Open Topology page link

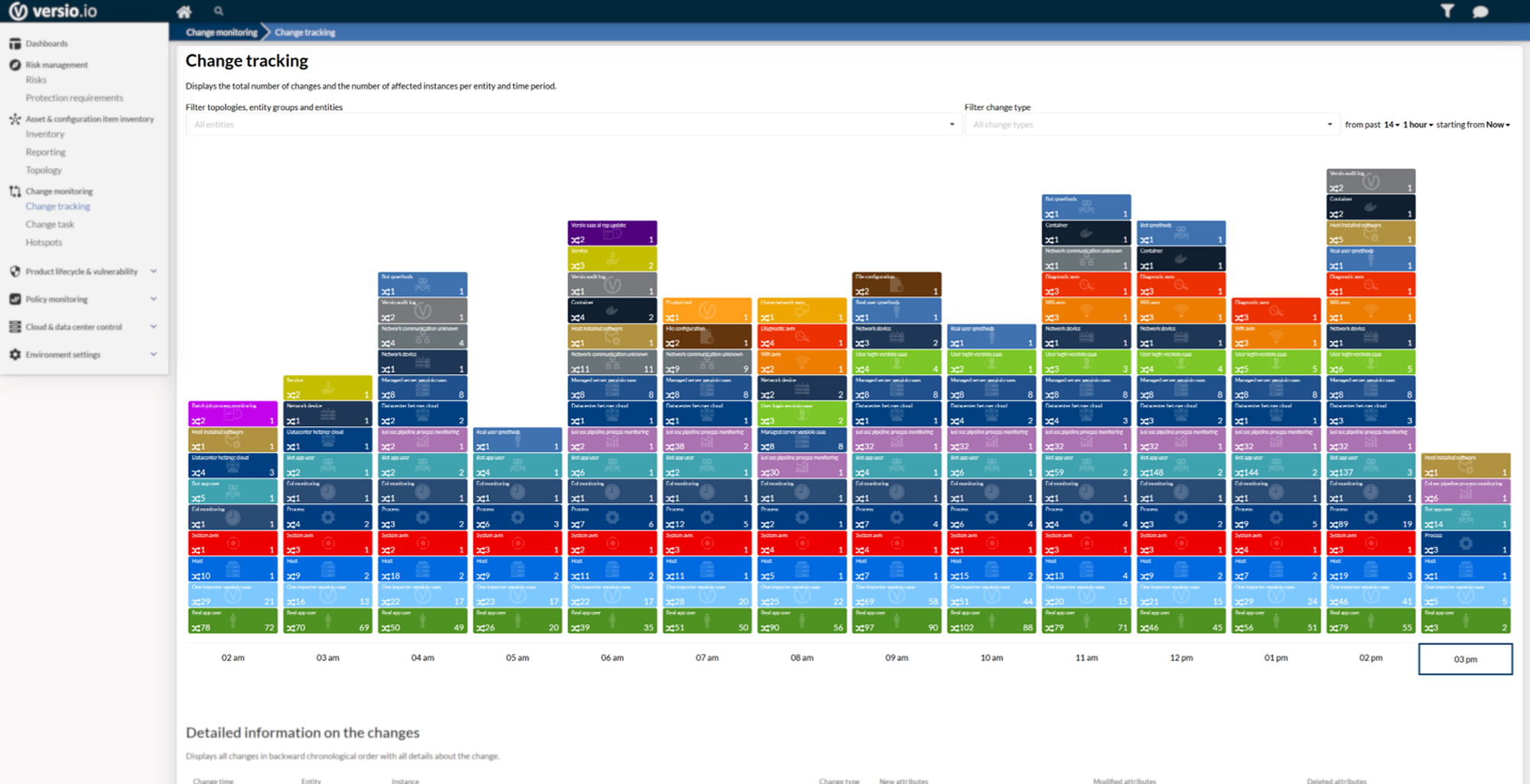[44, 170]
